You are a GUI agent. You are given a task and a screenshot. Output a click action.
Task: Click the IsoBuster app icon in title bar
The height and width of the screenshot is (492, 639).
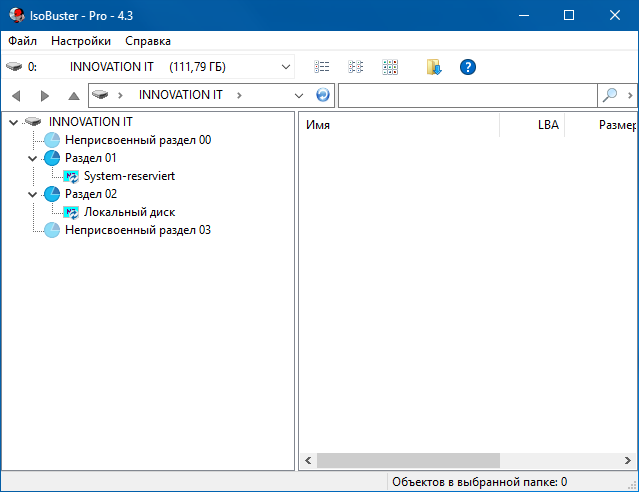click(16, 15)
